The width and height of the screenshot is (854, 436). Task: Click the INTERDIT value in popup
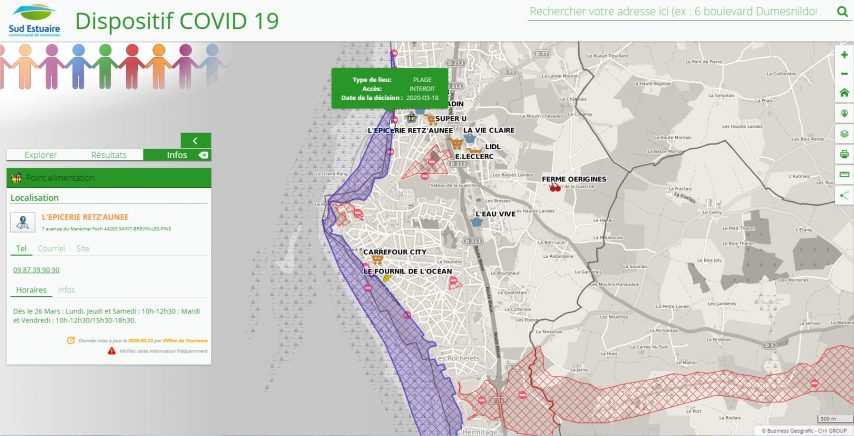pos(422,89)
